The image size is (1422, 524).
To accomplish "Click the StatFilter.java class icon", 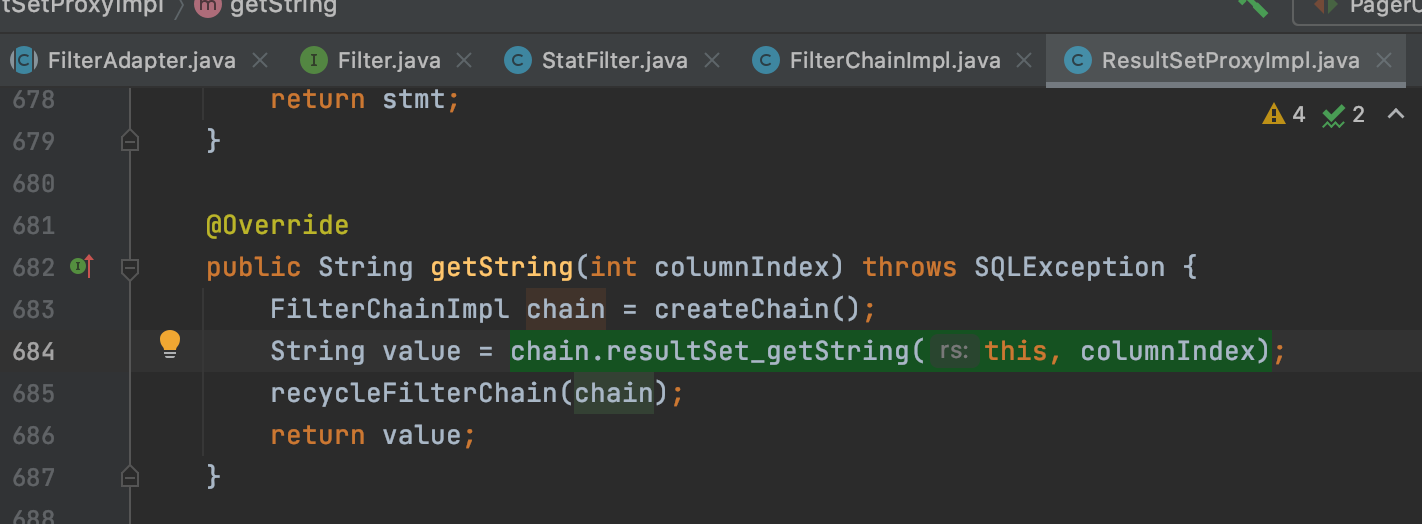I will 517,60.
